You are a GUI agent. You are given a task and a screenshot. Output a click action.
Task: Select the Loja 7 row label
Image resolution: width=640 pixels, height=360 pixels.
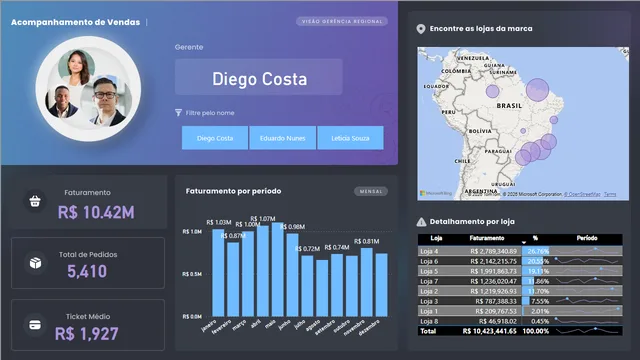point(429,281)
